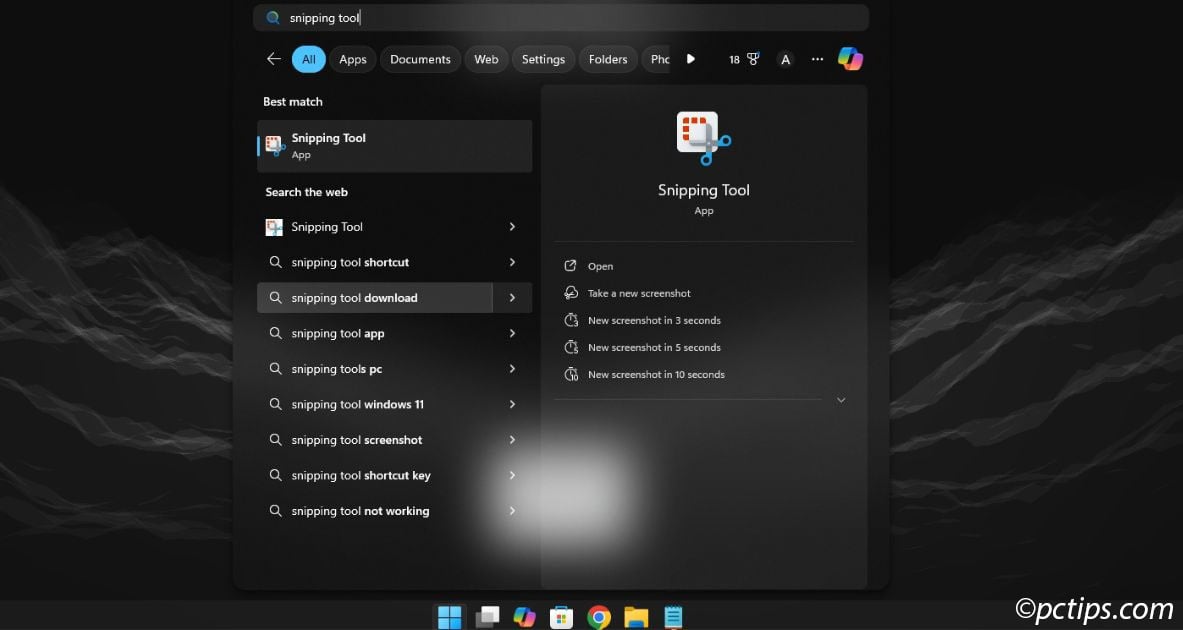
Task: Expand chevron beside snipping tool screenshot
Action: click(x=512, y=439)
